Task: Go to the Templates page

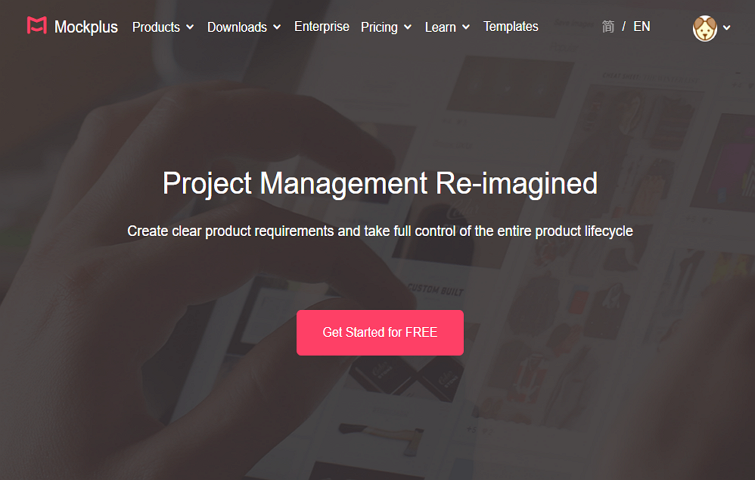Action: 511,26
